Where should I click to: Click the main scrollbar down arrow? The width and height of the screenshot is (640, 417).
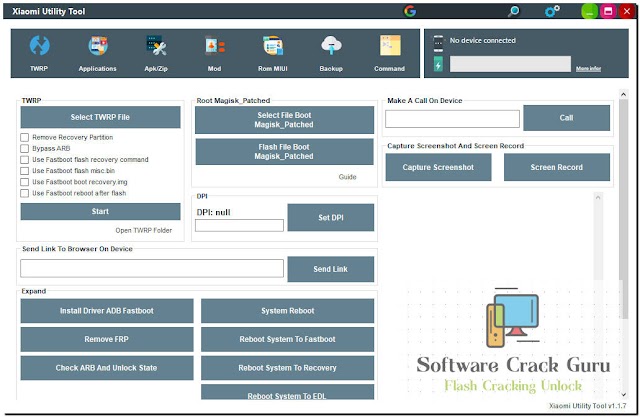click(x=623, y=395)
